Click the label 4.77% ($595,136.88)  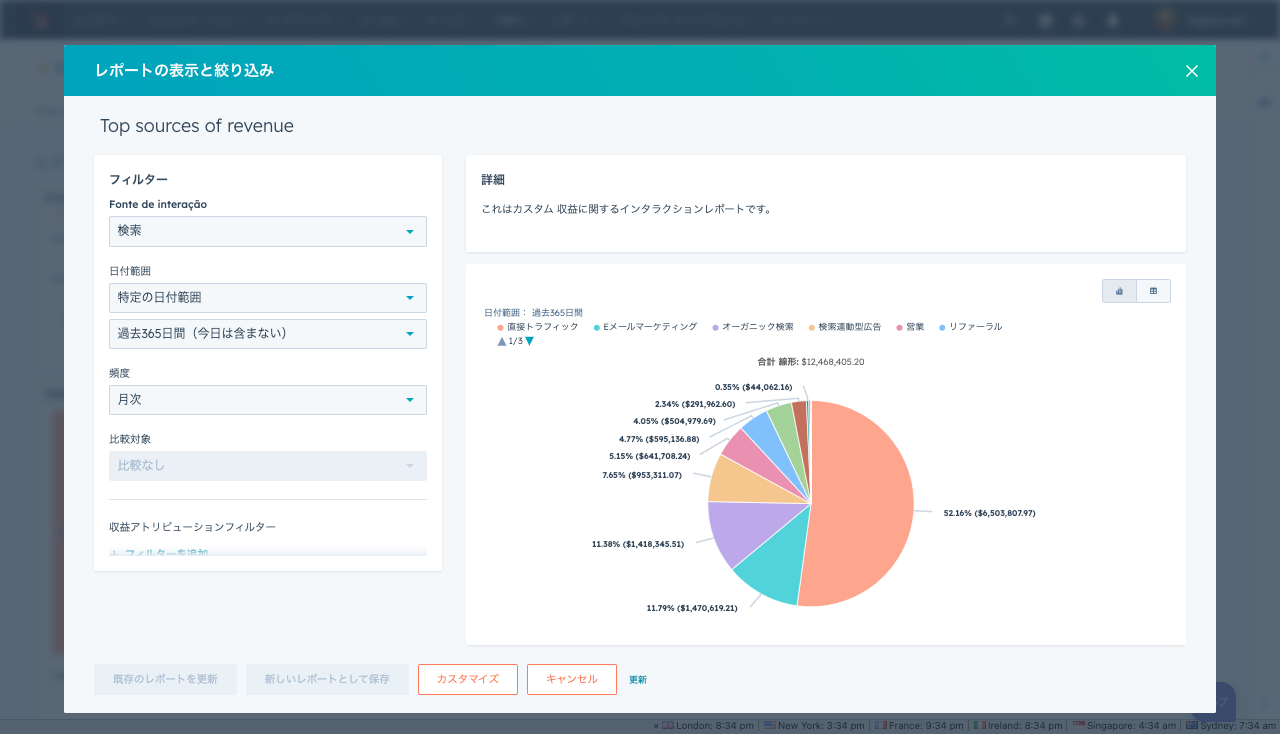(659, 439)
